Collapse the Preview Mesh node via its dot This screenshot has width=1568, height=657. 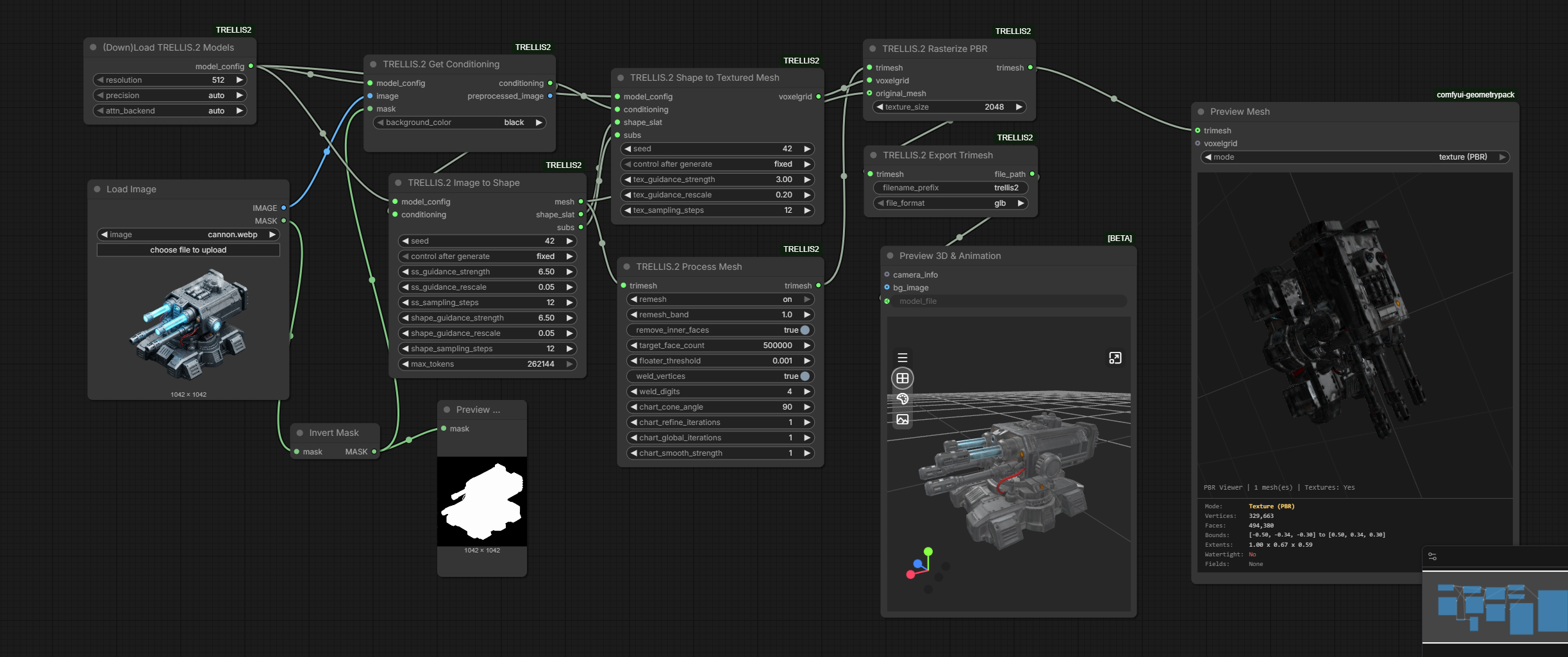(x=1201, y=112)
